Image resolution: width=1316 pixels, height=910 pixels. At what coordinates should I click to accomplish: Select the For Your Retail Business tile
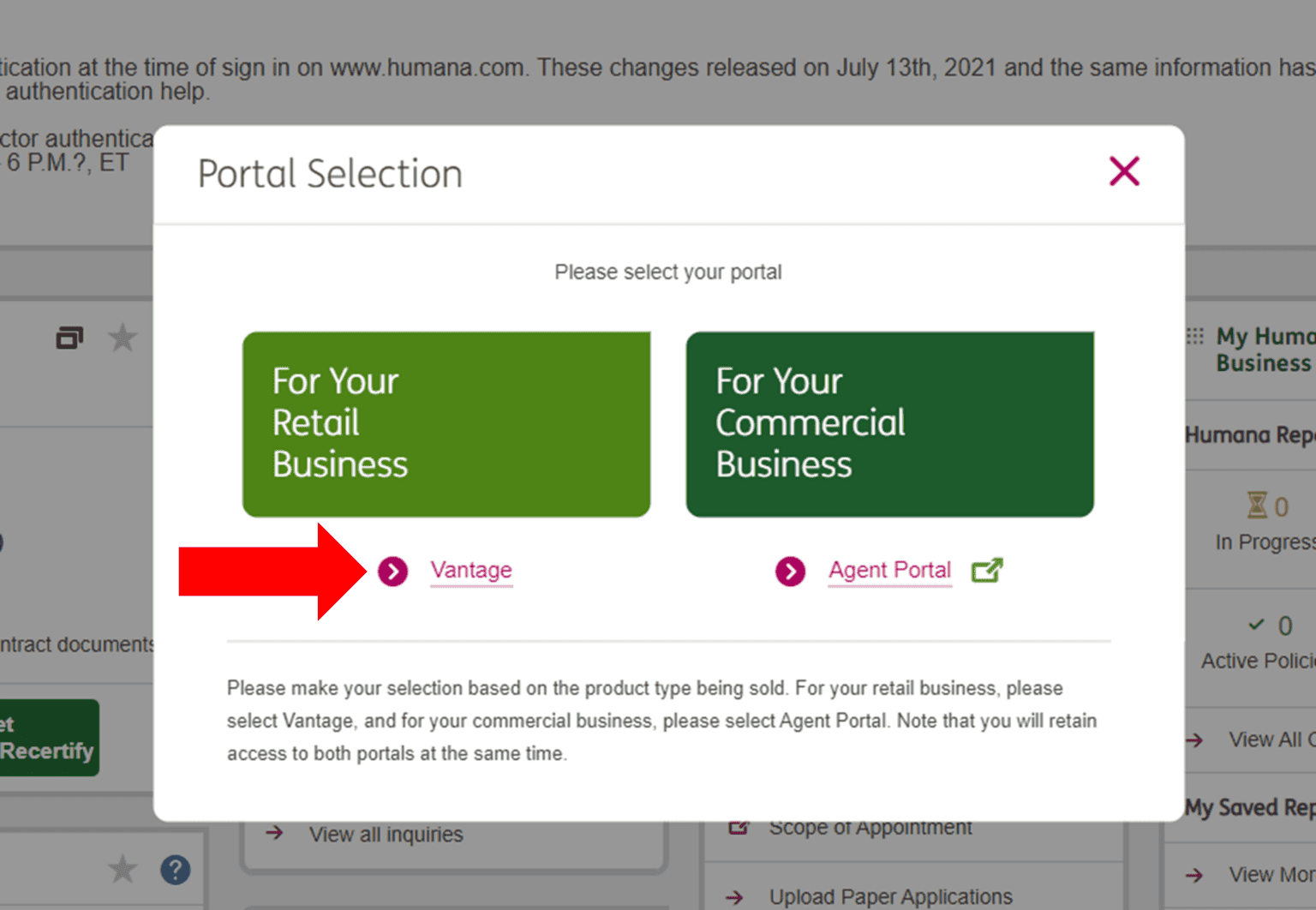(x=446, y=423)
